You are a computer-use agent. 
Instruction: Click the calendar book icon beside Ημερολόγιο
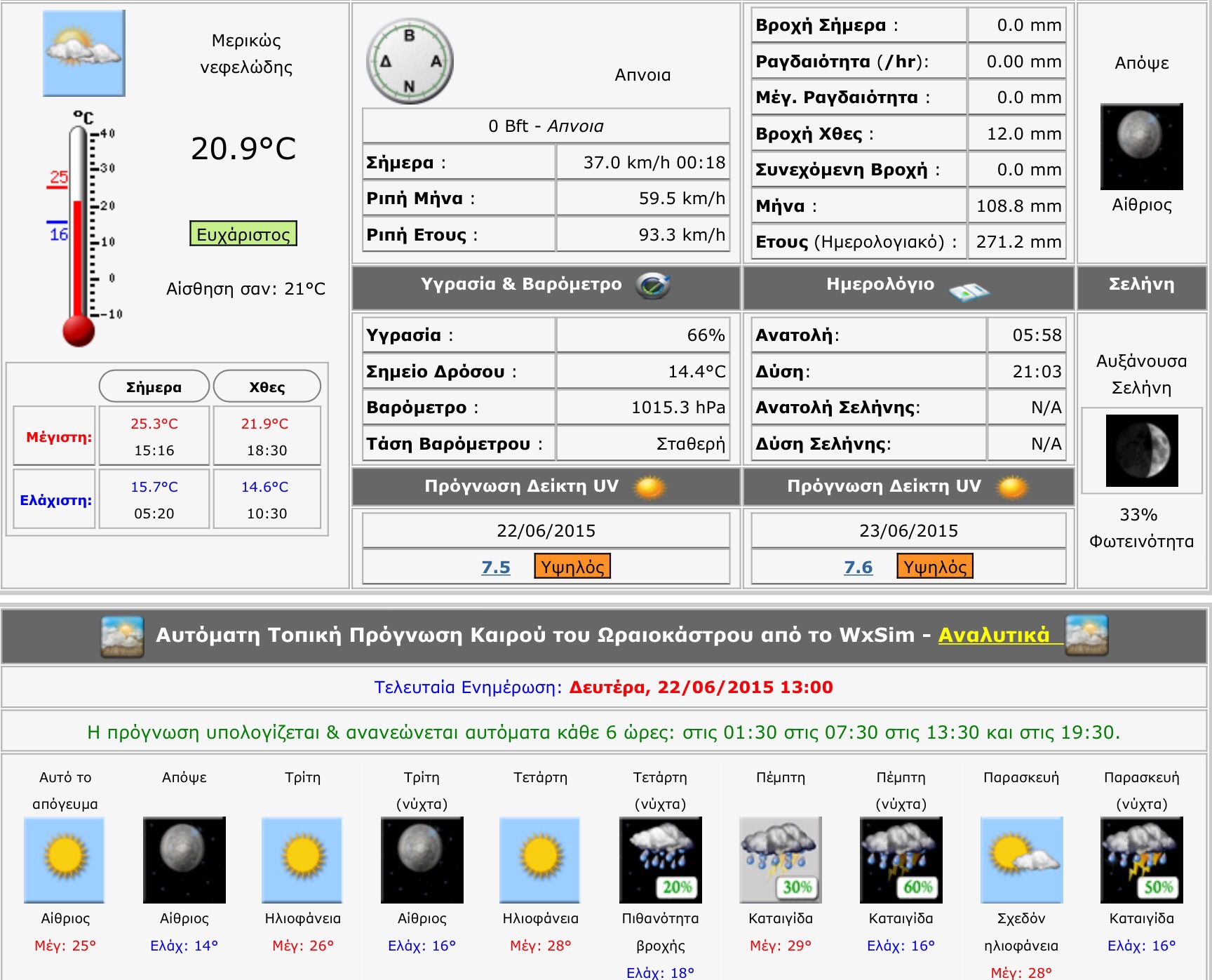(x=969, y=290)
